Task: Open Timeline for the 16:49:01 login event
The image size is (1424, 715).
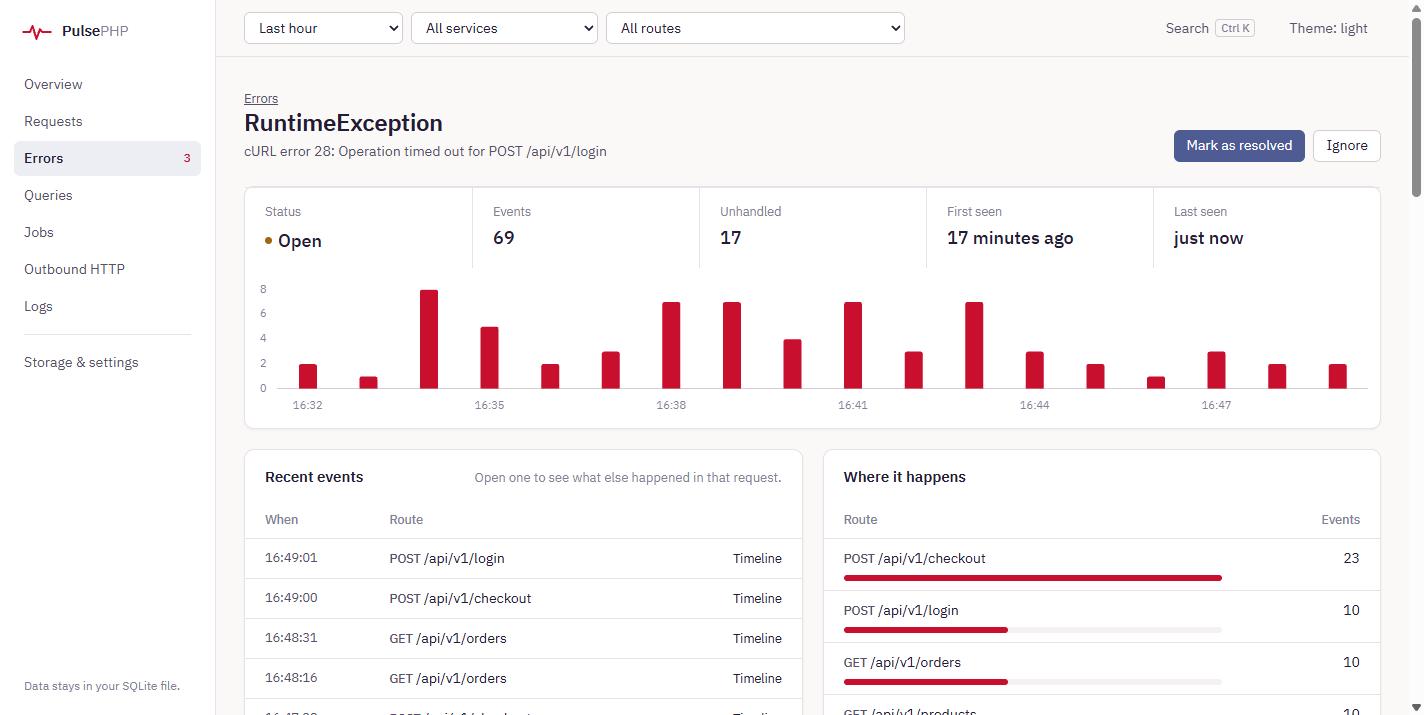Action: (x=757, y=558)
